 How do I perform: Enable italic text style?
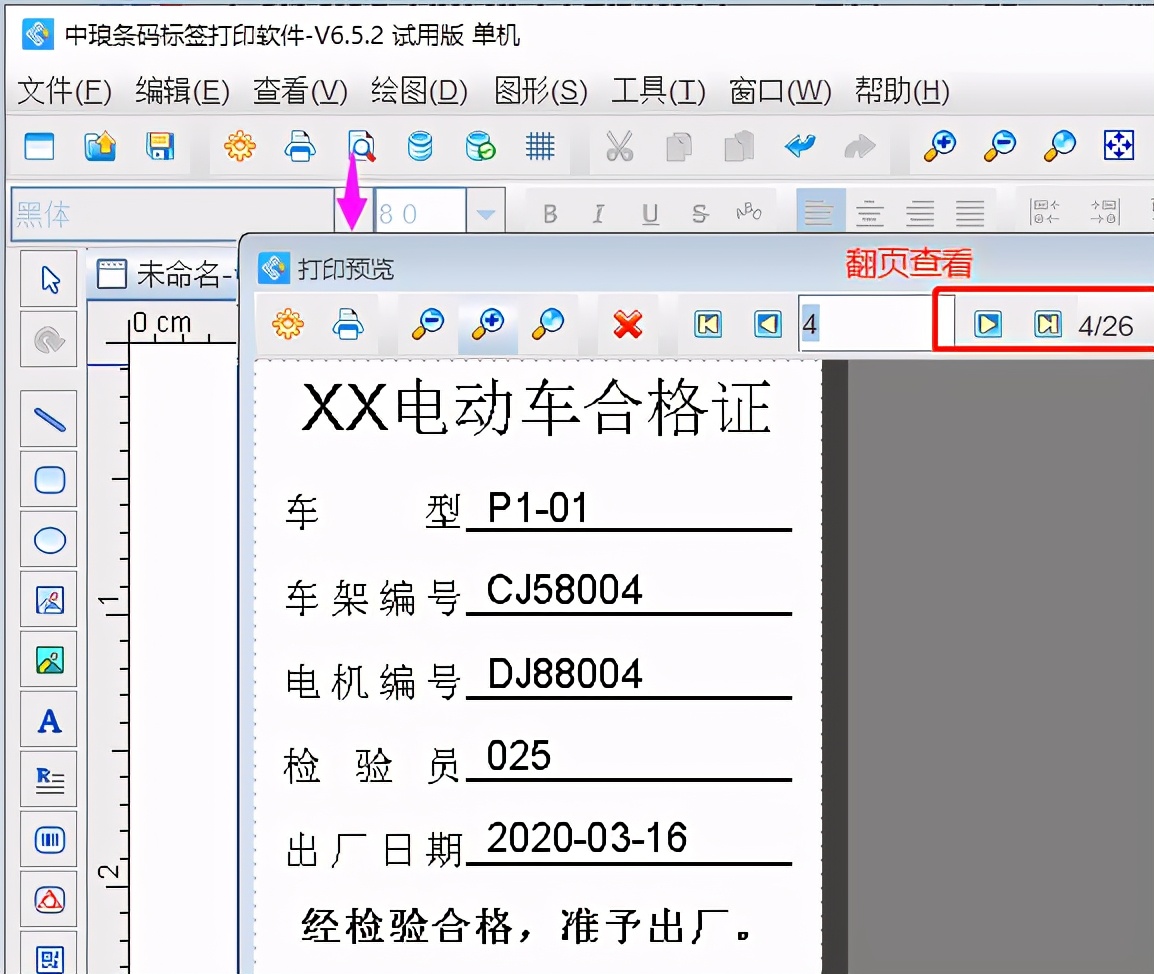(x=598, y=211)
